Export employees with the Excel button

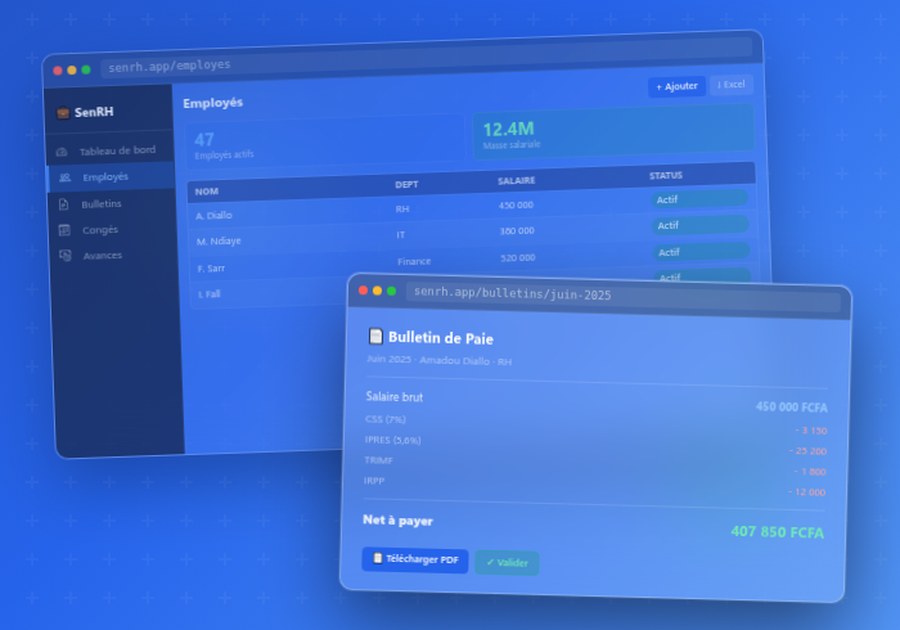[x=731, y=85]
